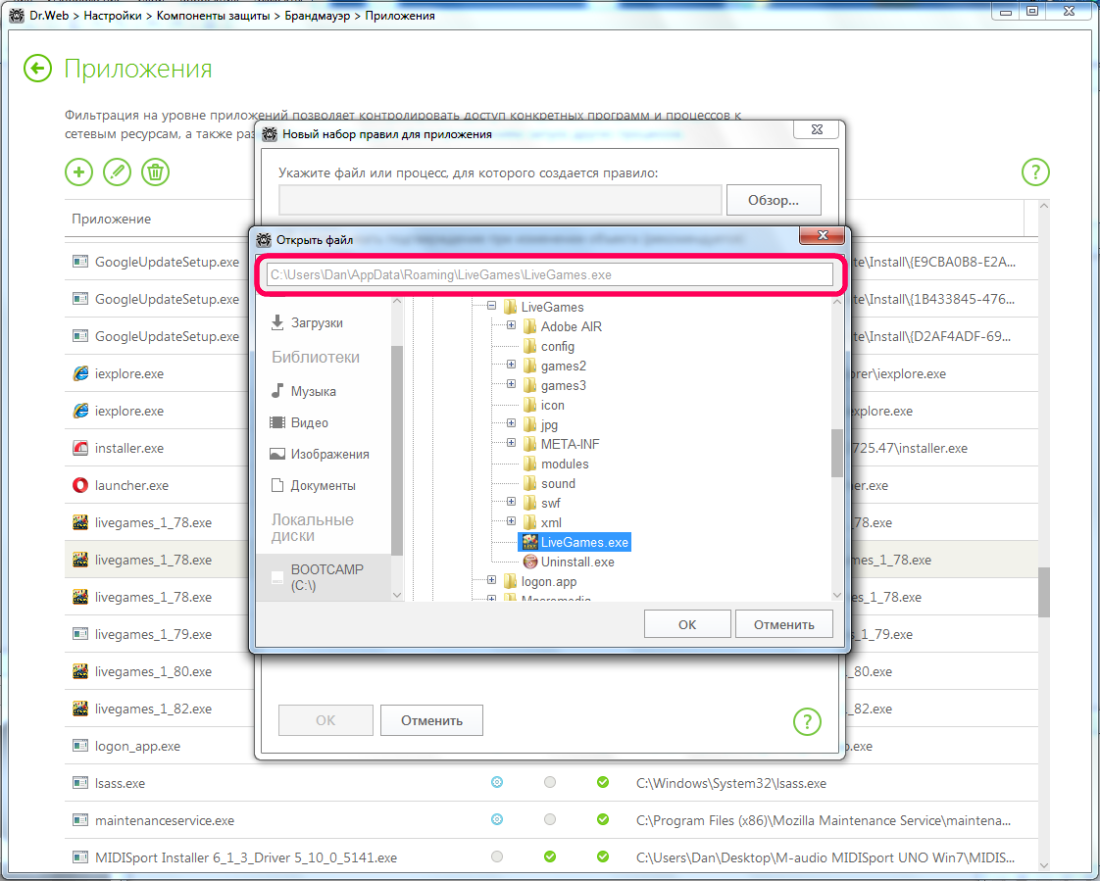Viewport: 1100px width, 881px height.
Task: Click Обзор... browse button
Action: click(x=773, y=200)
